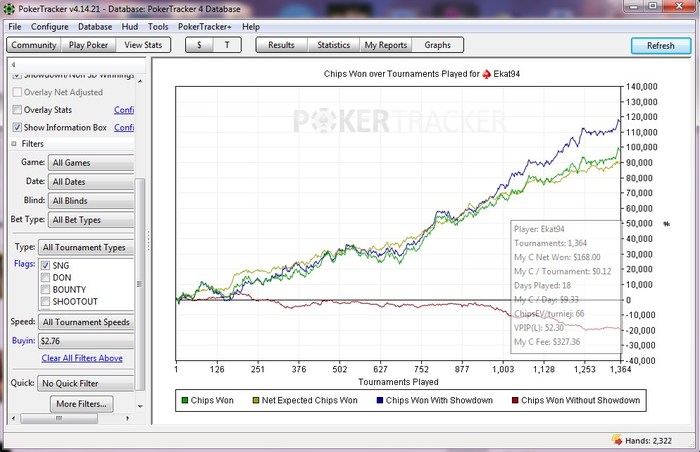Screen dimensions: 700x452
Task: Click the panel splitter grip handle
Action: click(x=148, y=241)
